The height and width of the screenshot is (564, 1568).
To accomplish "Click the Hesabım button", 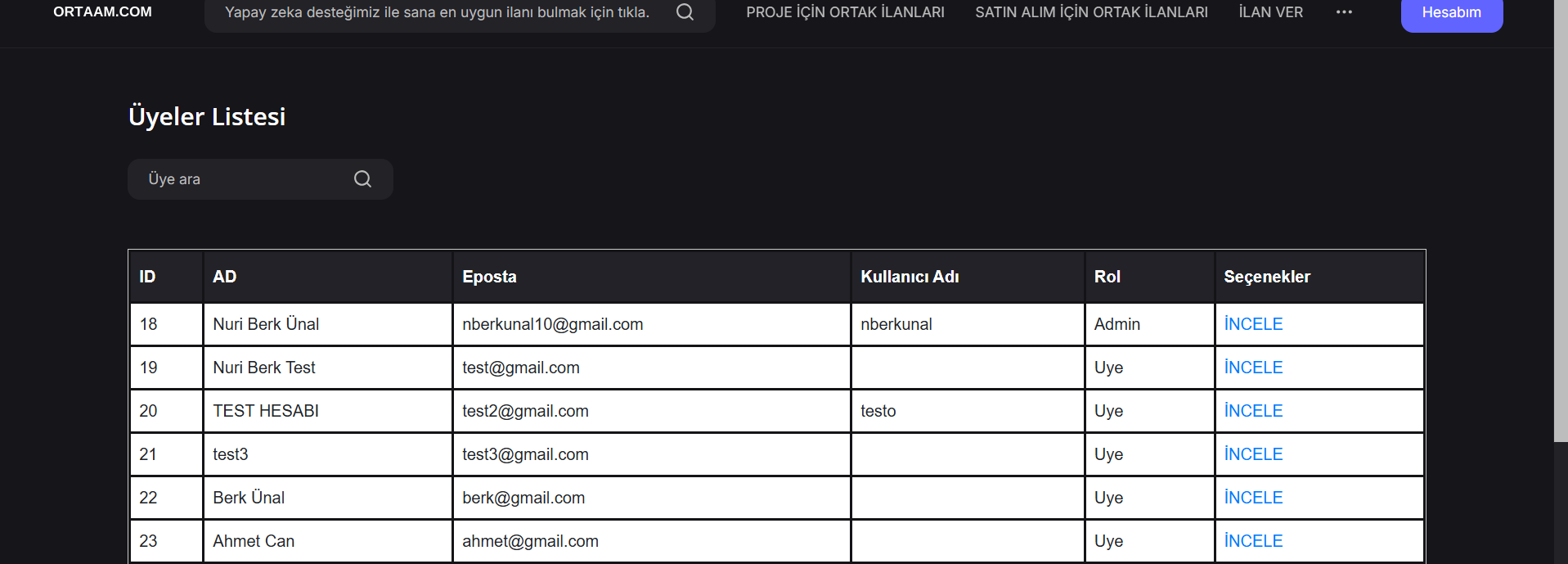I will [1451, 13].
